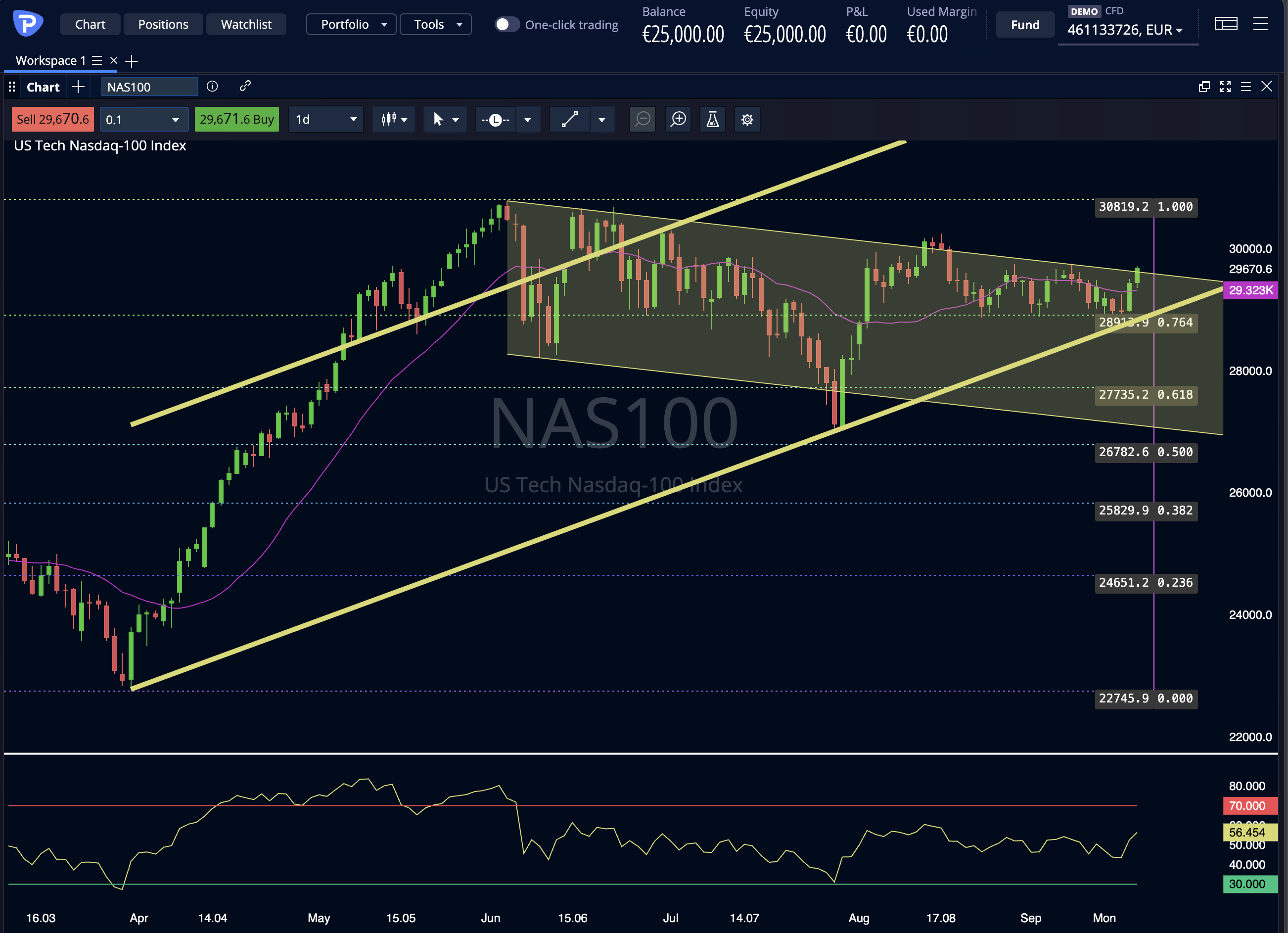Open the Portfolio dropdown menu

[x=351, y=24]
